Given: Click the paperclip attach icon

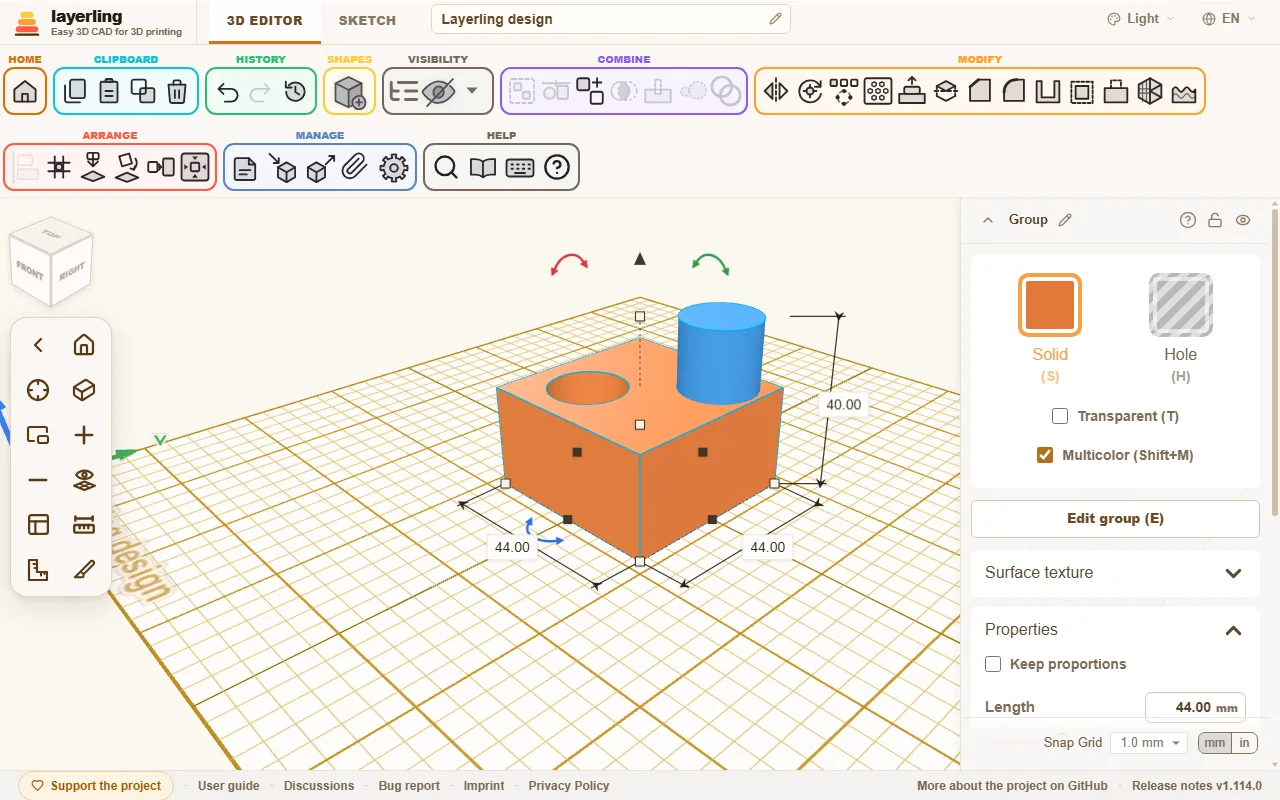Looking at the screenshot, I should (x=354, y=168).
